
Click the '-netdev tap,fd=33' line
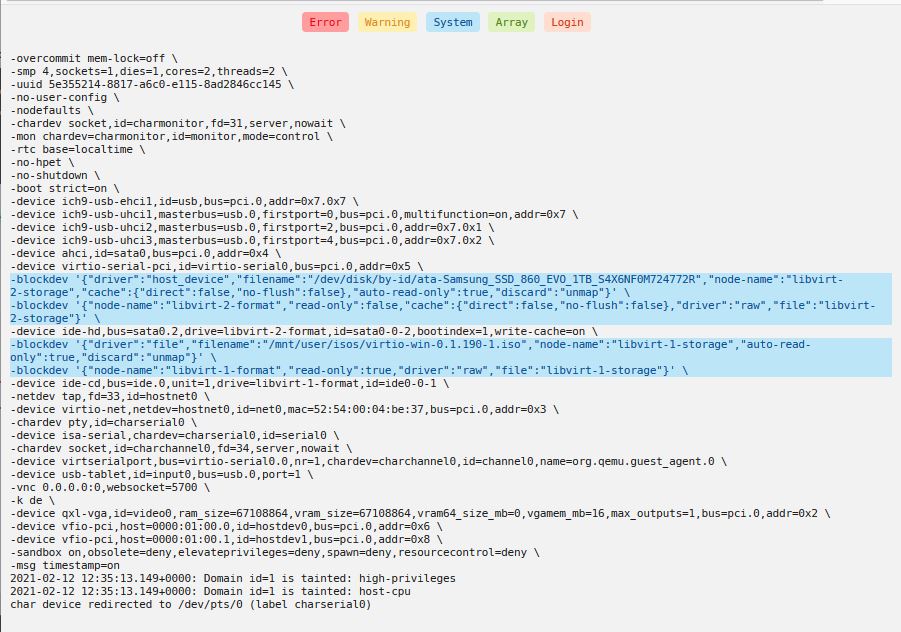(110, 396)
